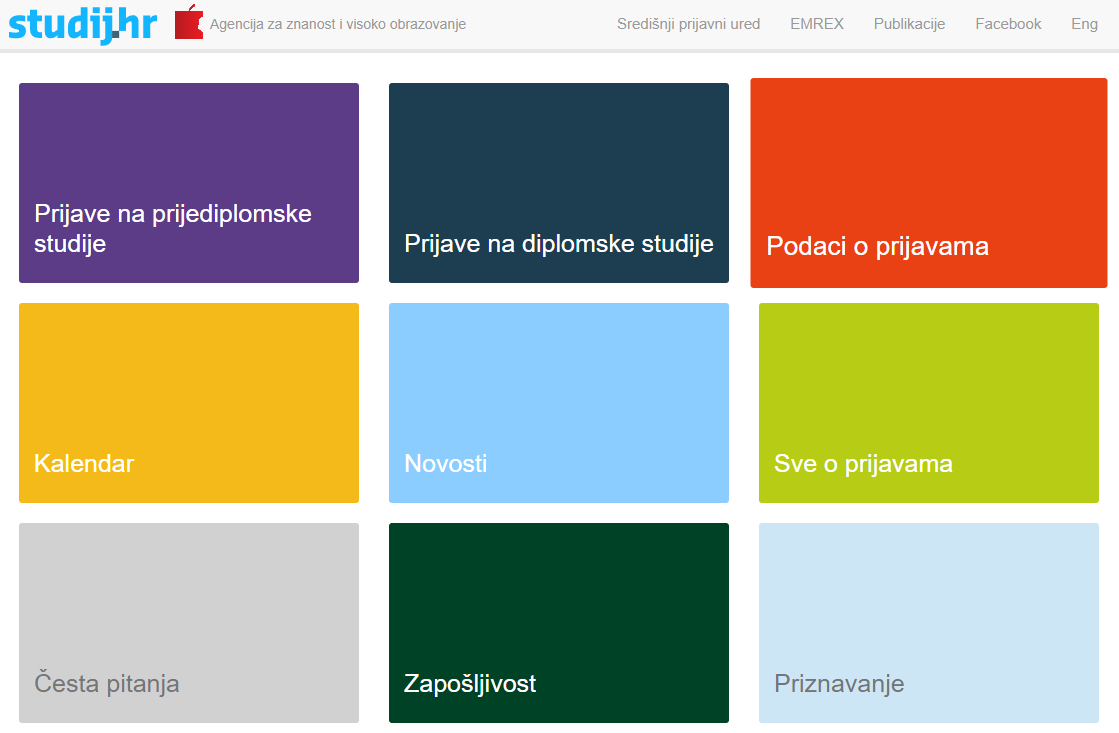Go to EMREX in top navigation

click(x=816, y=24)
